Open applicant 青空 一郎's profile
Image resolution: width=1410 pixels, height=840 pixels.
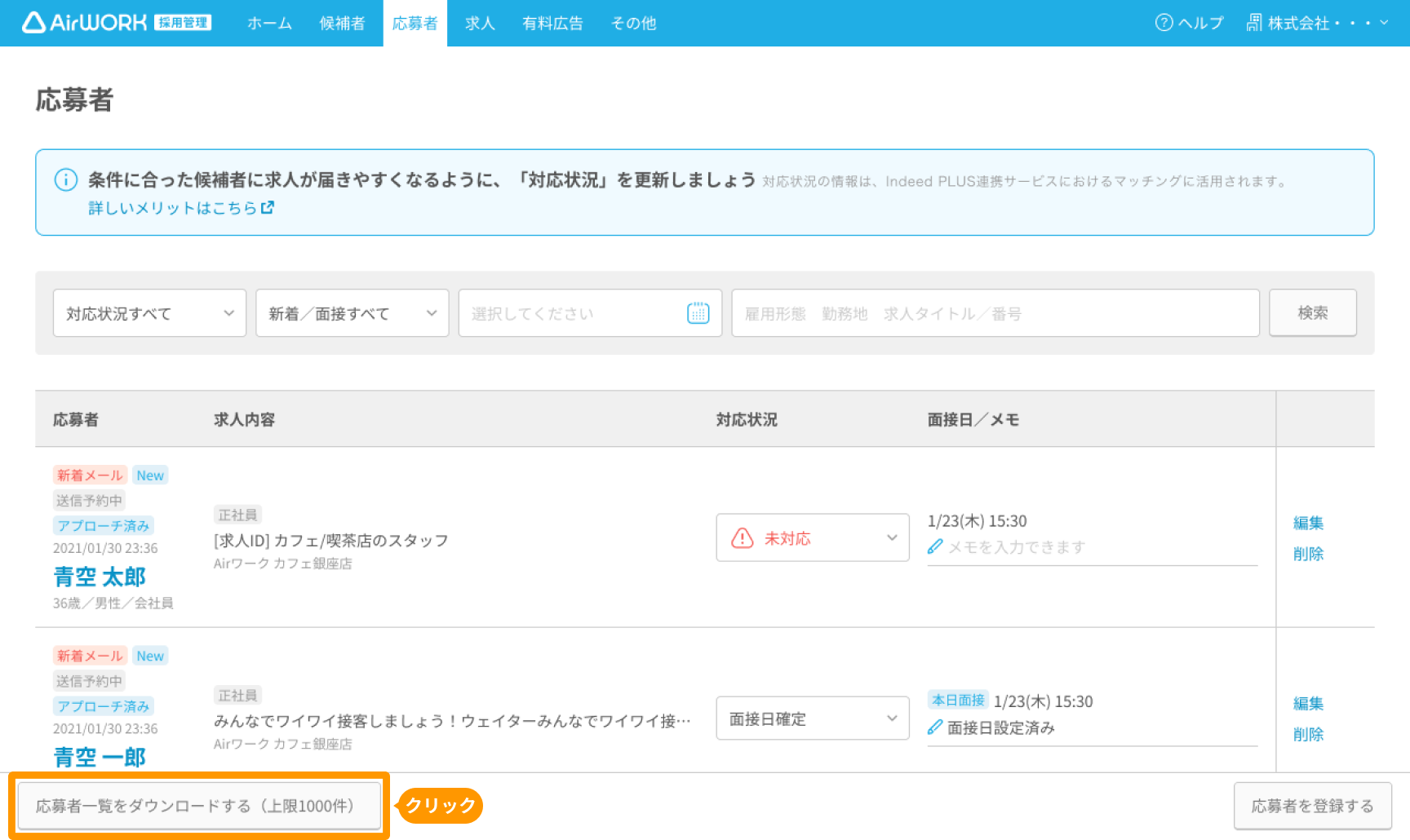pyautogui.click(x=100, y=758)
